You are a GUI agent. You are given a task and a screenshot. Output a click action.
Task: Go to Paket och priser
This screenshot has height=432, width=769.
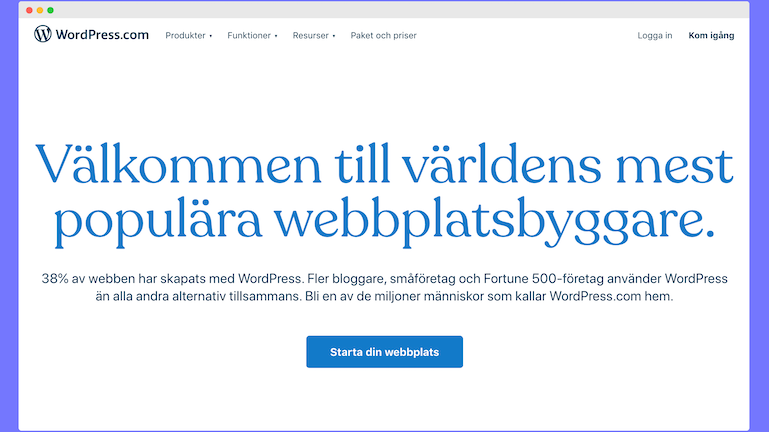pyautogui.click(x=383, y=36)
